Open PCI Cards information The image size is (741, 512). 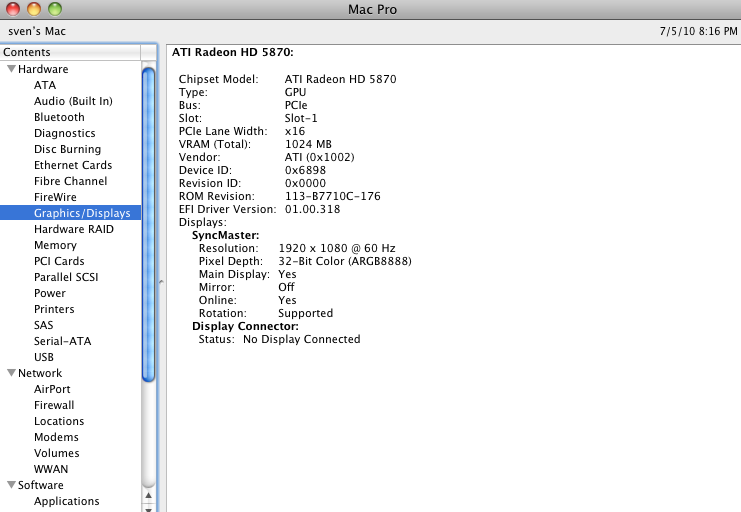click(59, 261)
